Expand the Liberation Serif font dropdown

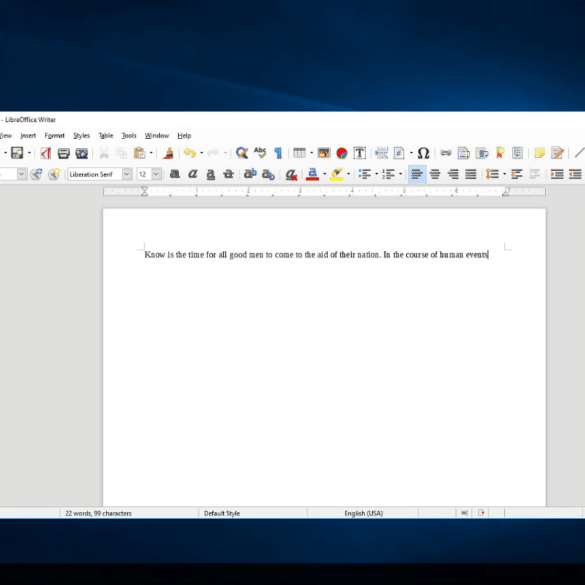coord(127,174)
